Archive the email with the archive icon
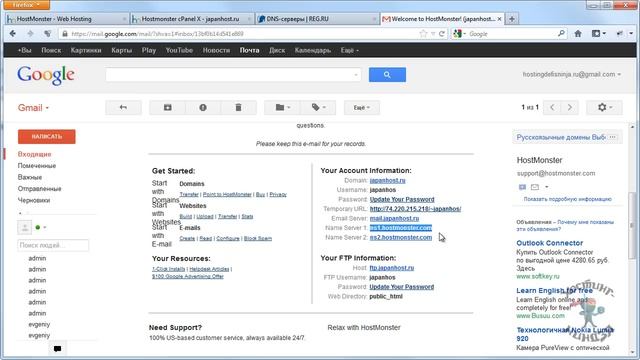The image size is (640, 360). point(167,107)
